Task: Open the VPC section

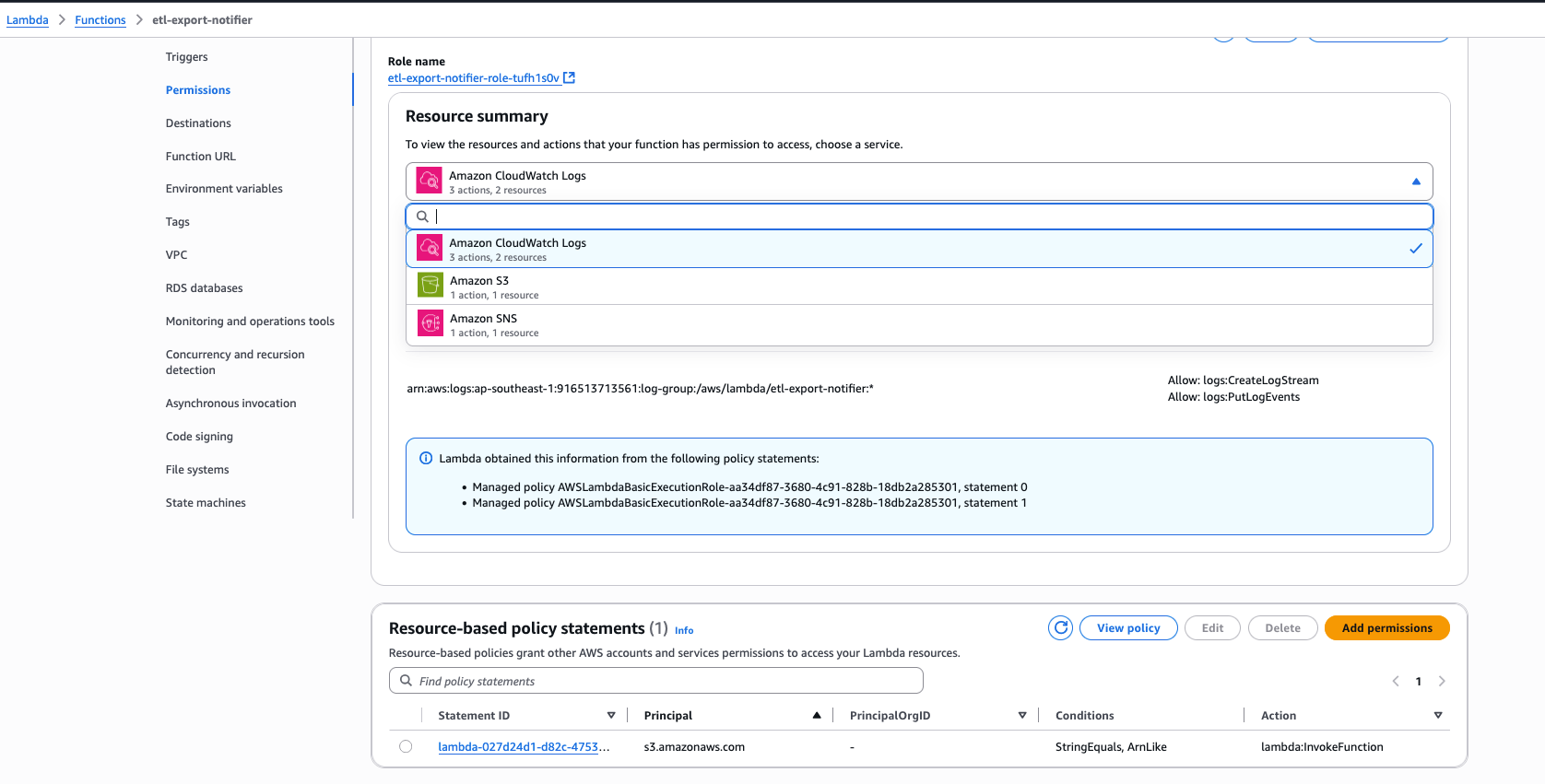Action: 176,255
